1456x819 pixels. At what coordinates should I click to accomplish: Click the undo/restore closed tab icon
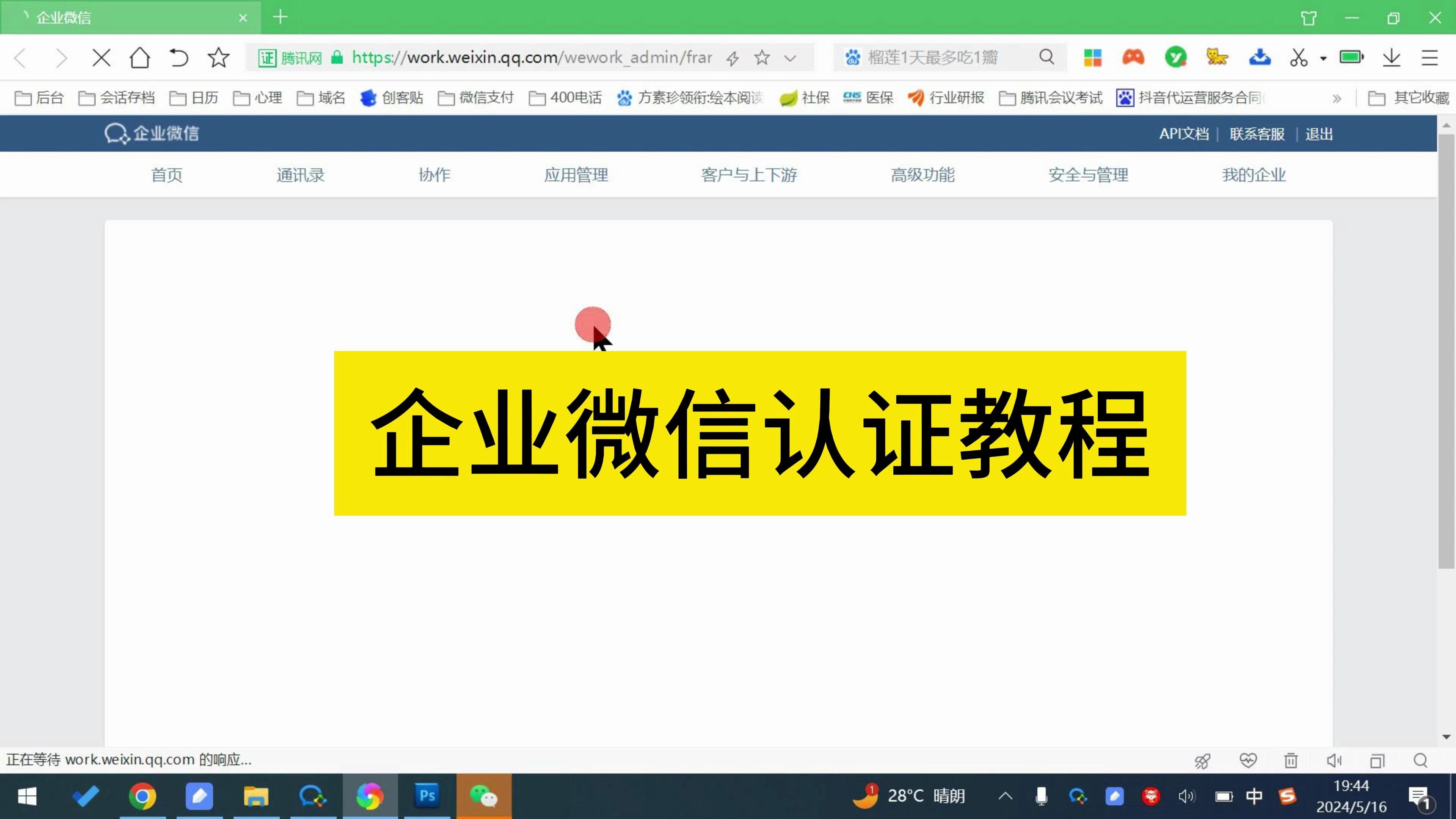(179, 58)
